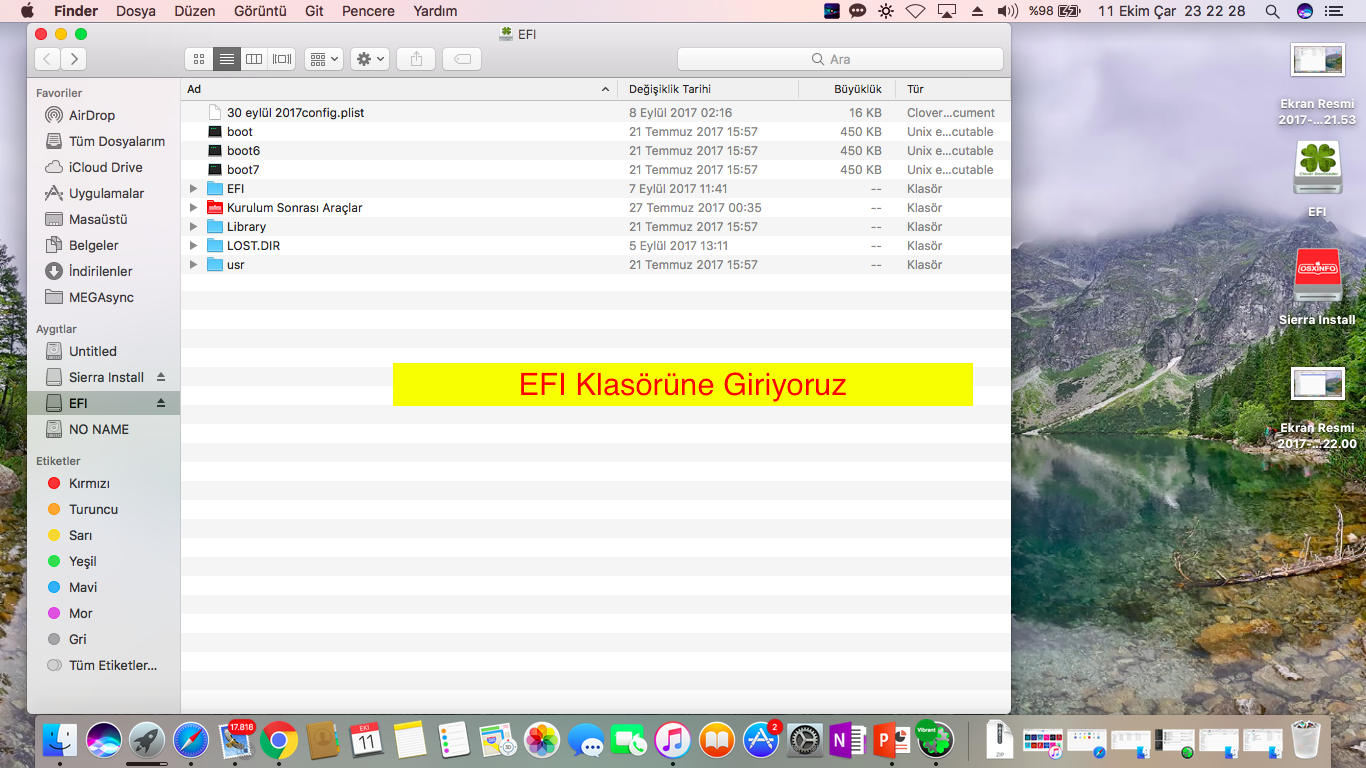The height and width of the screenshot is (768, 1366).
Task: Open Google Chrome from the Dock
Action: click(279, 741)
